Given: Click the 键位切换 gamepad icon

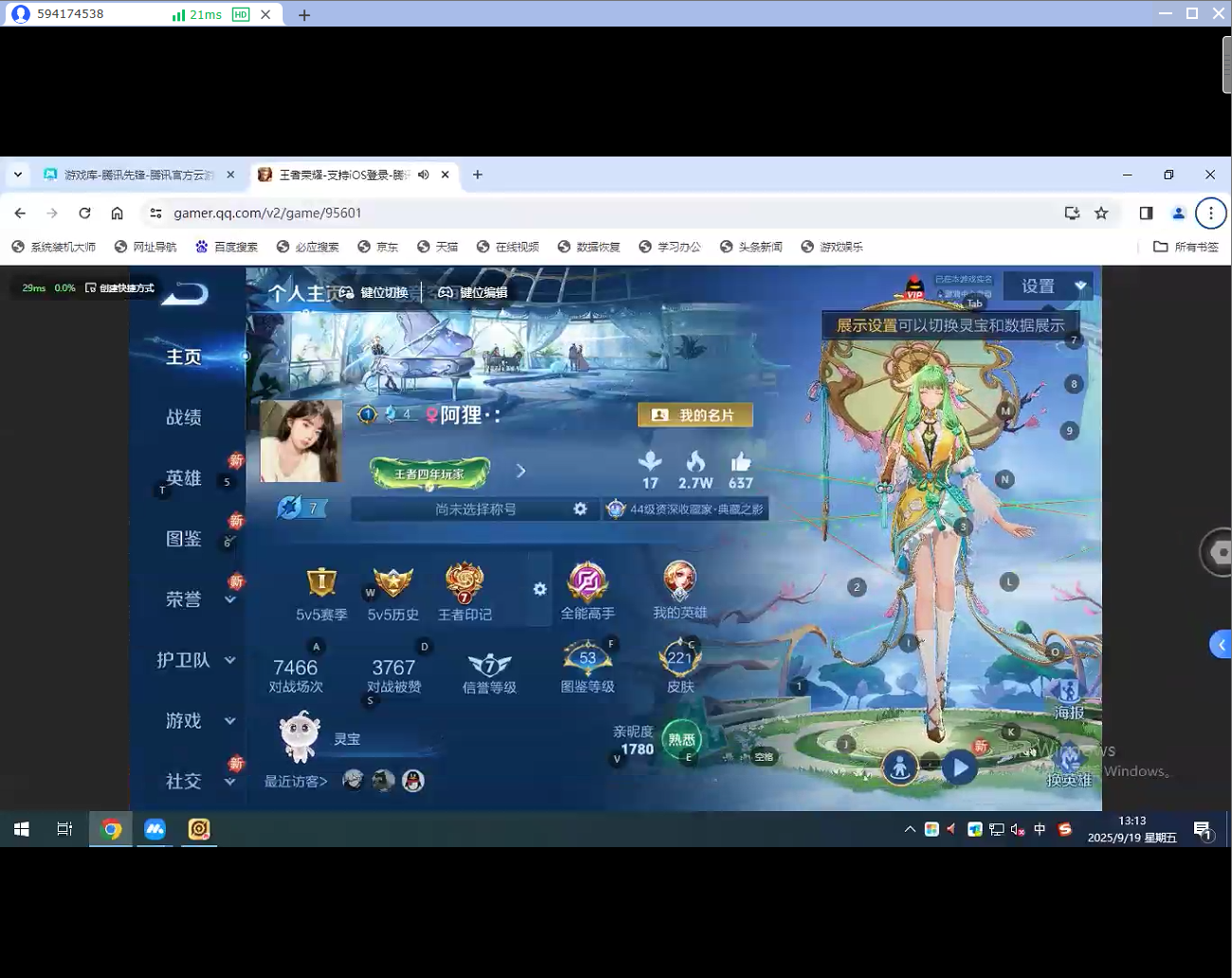Looking at the screenshot, I should click(346, 292).
